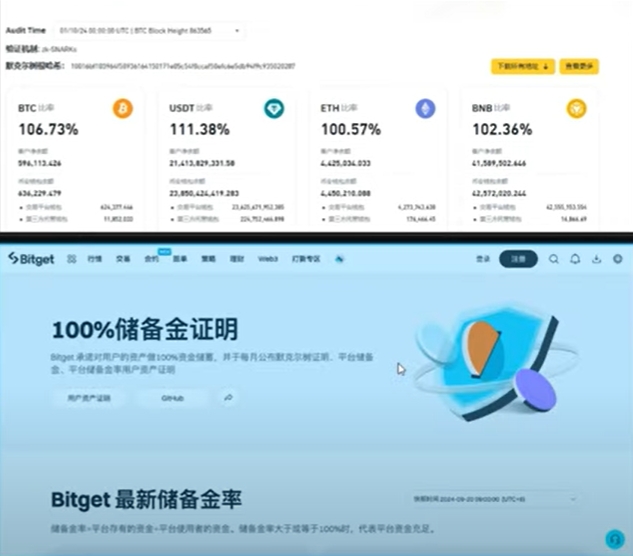Click the 登录 (Log in) link

click(x=483, y=259)
